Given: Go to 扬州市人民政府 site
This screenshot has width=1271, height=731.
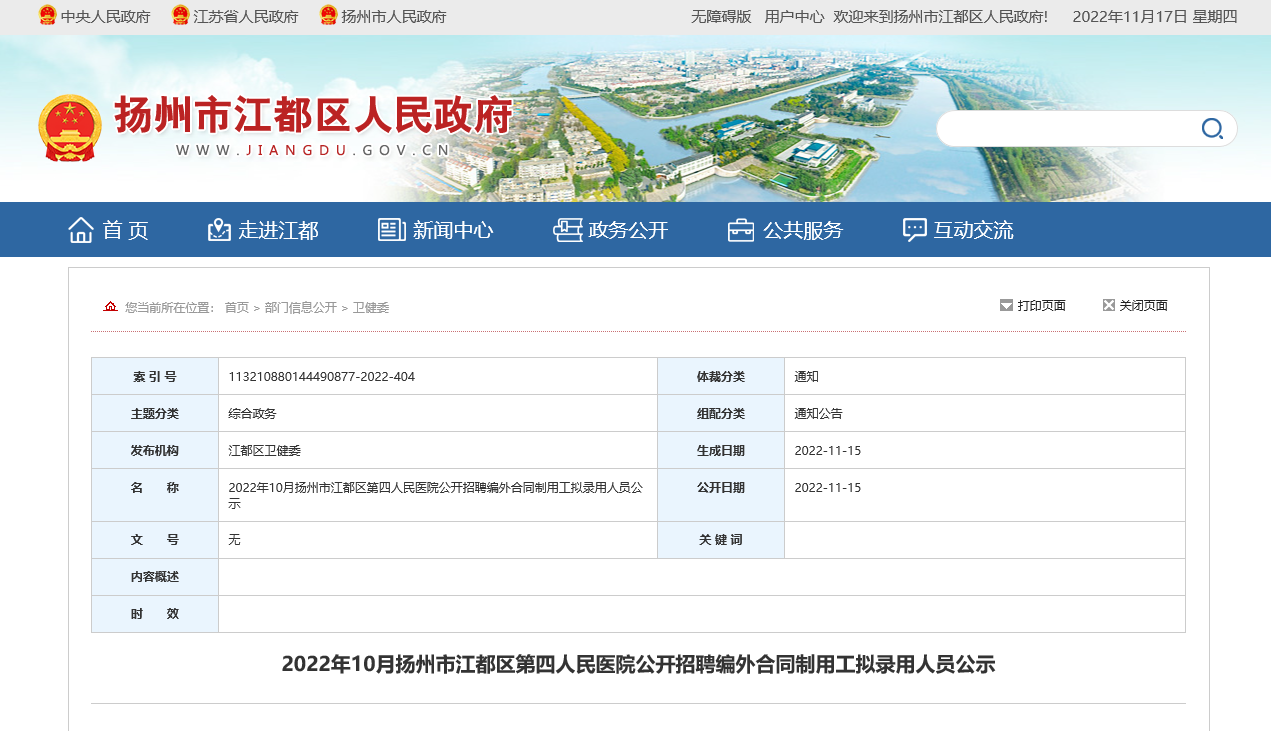Looking at the screenshot, I should (x=393, y=17).
